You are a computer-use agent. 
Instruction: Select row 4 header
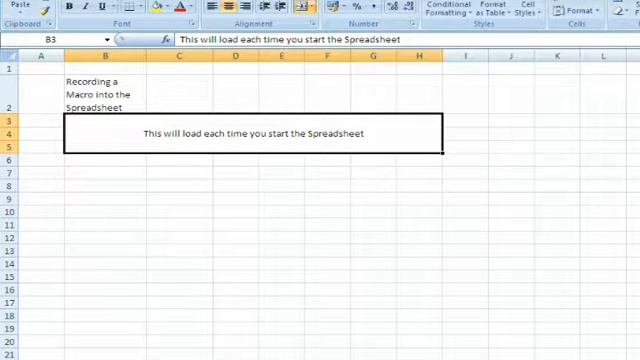pyautogui.click(x=9, y=134)
